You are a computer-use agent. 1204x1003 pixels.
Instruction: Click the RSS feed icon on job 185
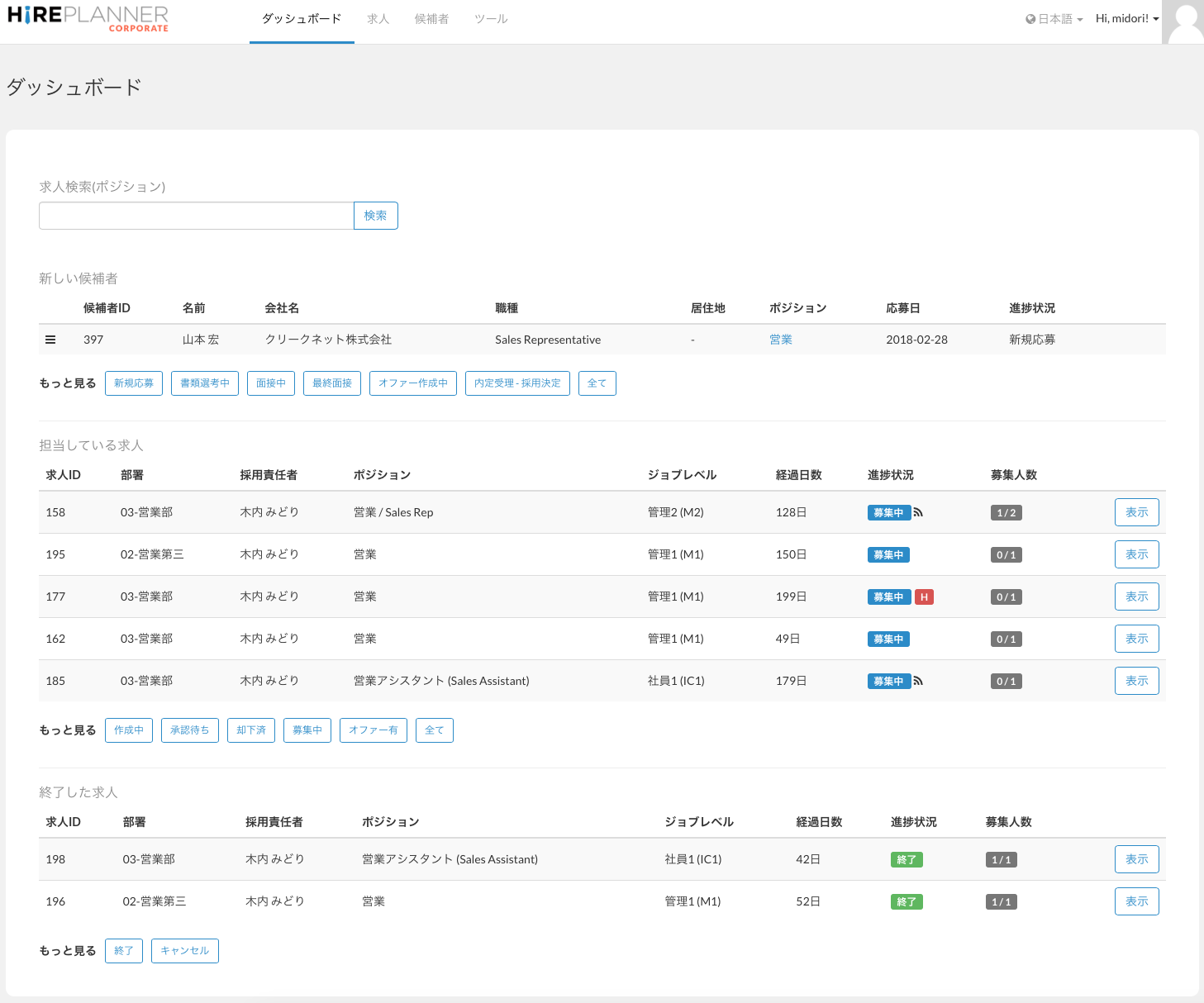tap(918, 682)
